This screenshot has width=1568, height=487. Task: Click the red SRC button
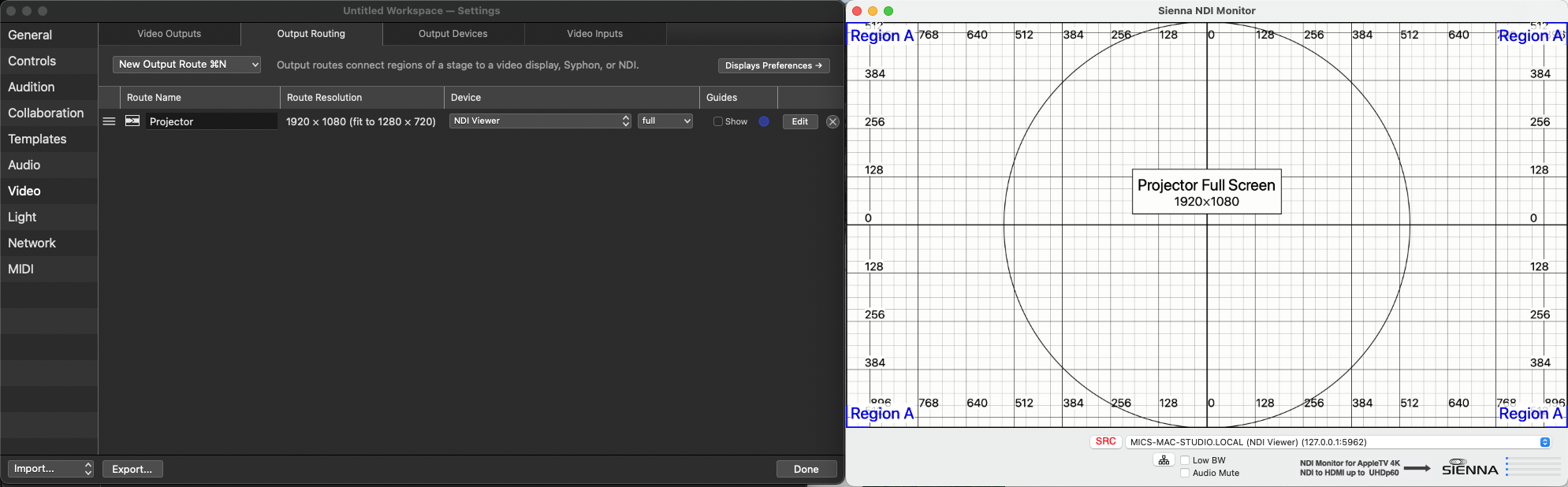click(x=1106, y=441)
